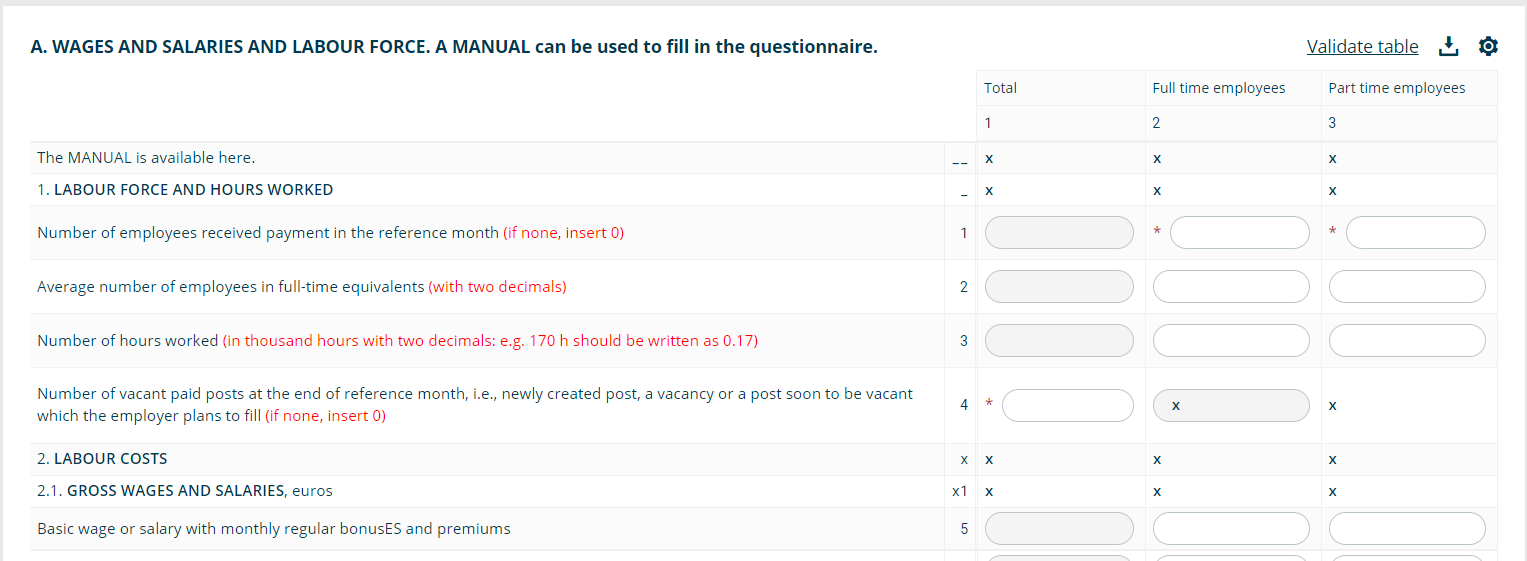Click the Total field for employees paid
Viewport: 1527px width, 561px height.
pos(1060,233)
